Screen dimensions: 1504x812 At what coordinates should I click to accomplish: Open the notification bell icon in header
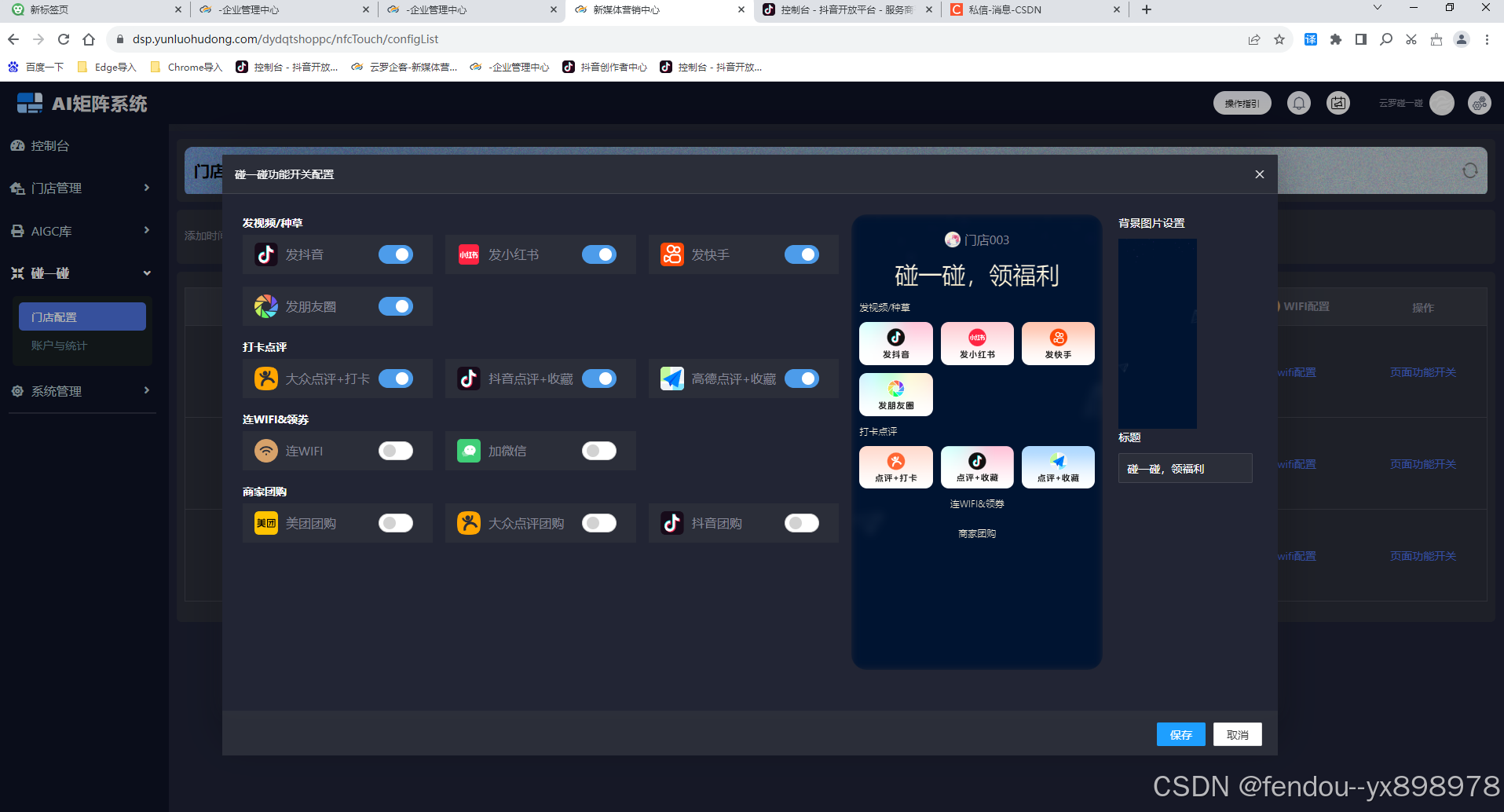click(x=1299, y=103)
